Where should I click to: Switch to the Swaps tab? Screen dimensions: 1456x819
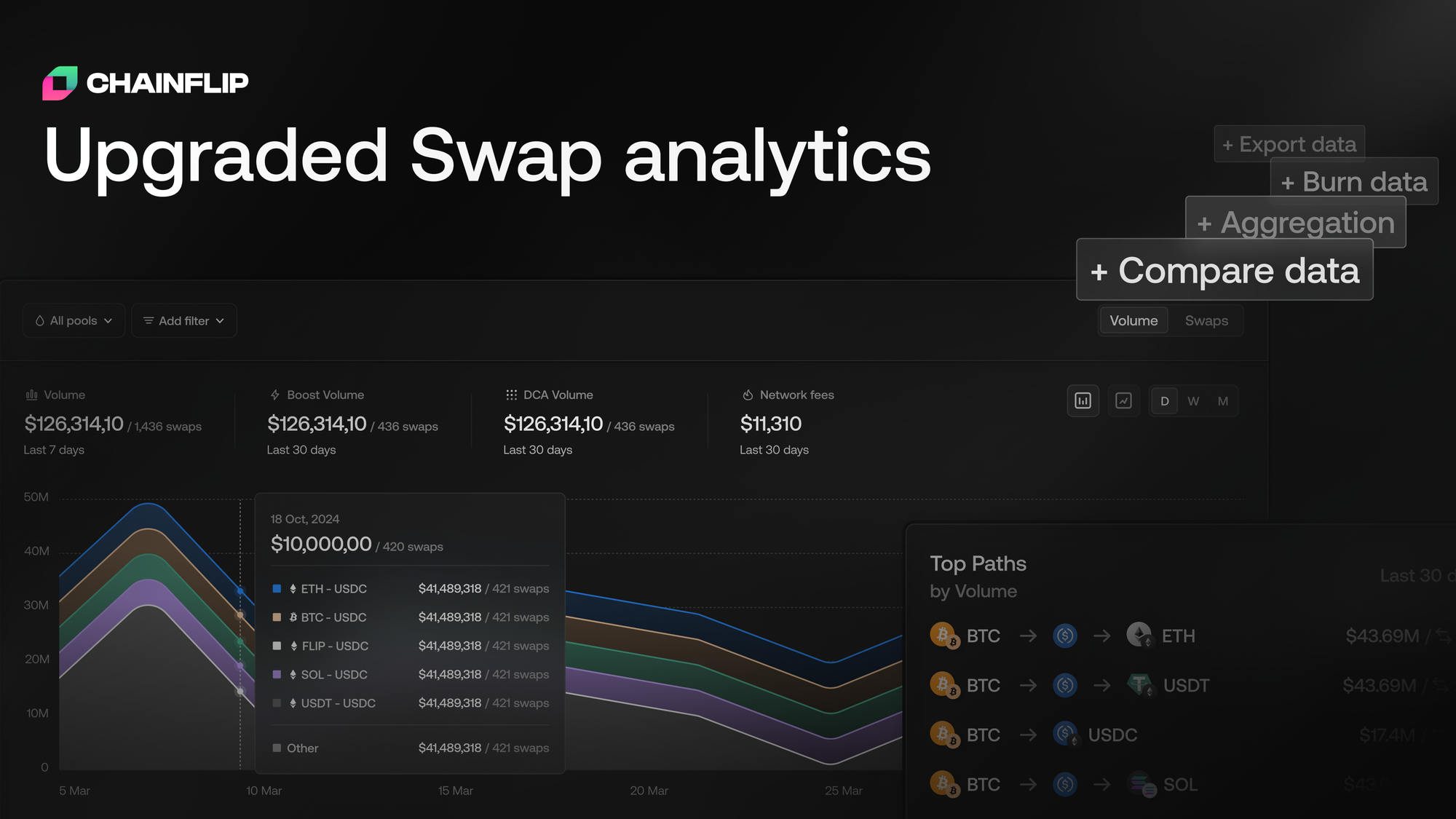point(1206,320)
